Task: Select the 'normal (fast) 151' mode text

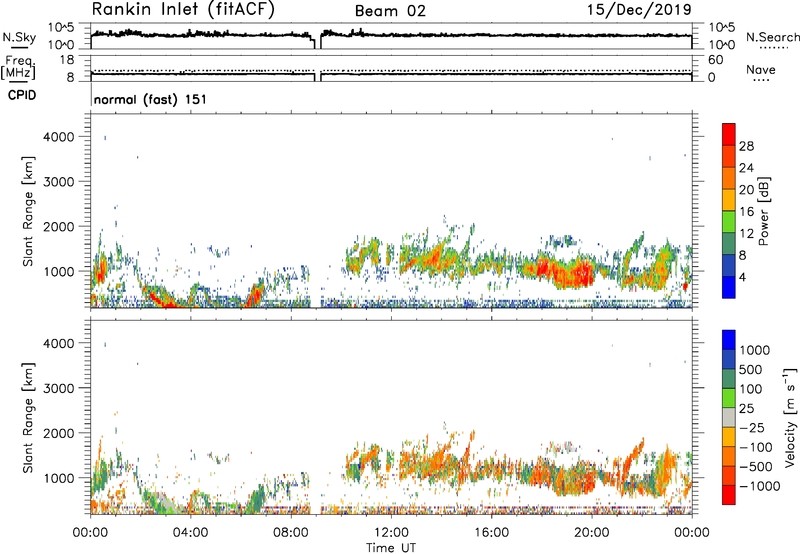Action: 151,99
